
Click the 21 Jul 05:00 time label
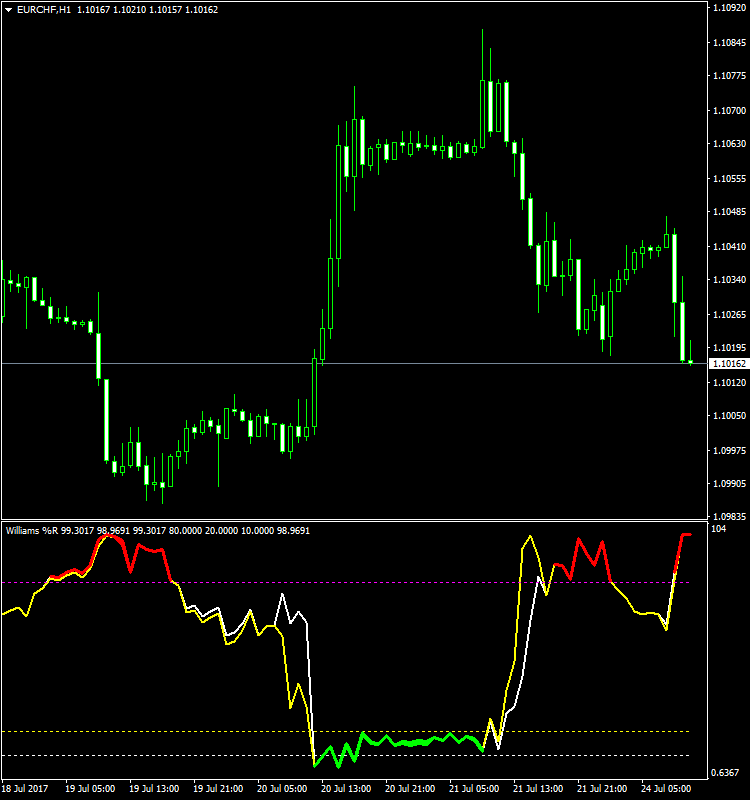pyautogui.click(x=474, y=789)
